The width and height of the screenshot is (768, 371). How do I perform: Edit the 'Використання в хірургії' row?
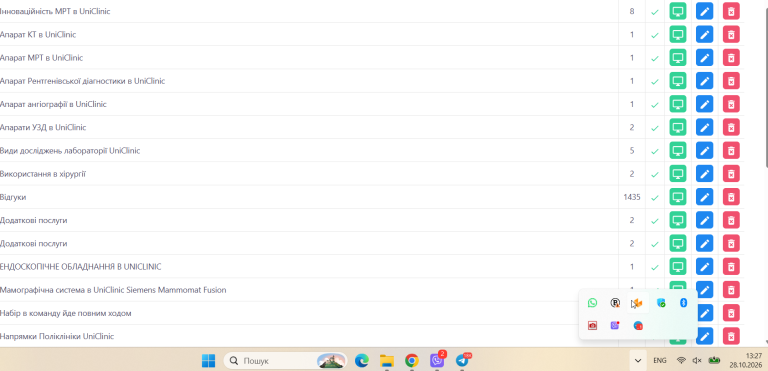(x=704, y=173)
